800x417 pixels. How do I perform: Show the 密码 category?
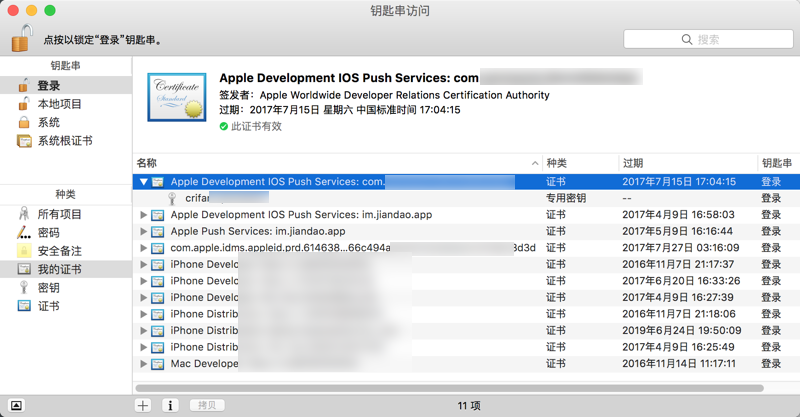pyautogui.click(x=66, y=232)
